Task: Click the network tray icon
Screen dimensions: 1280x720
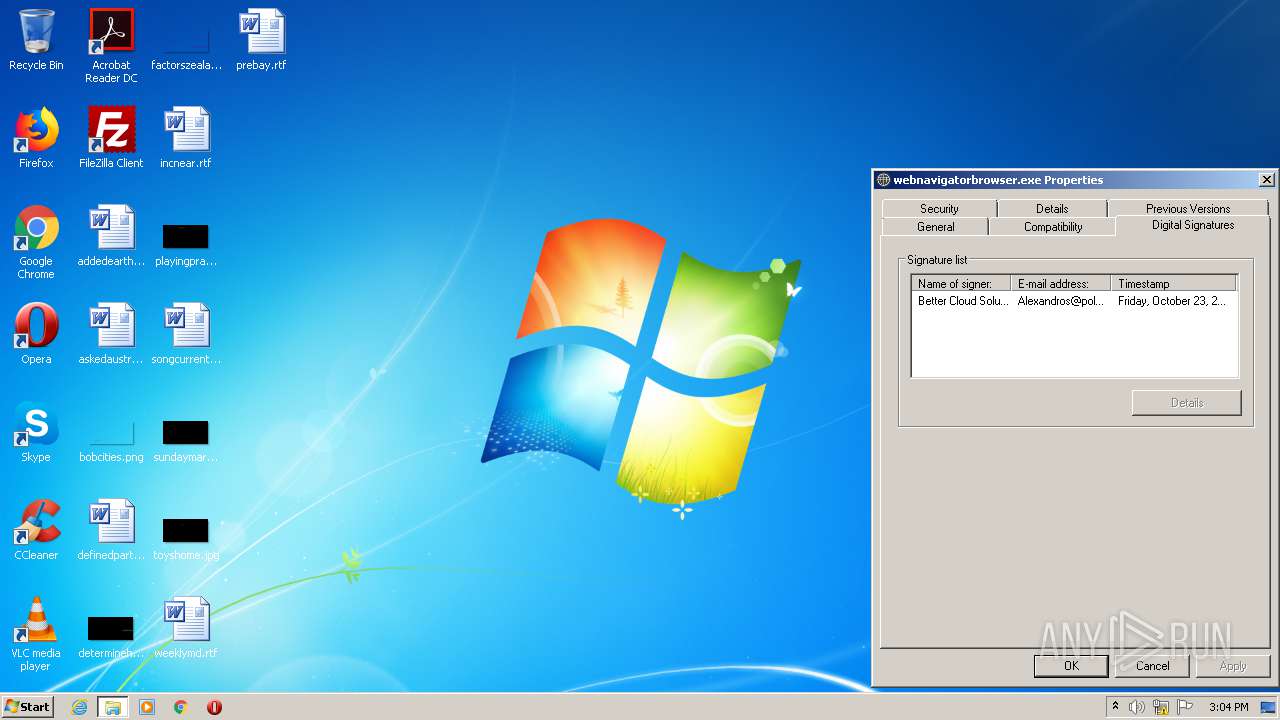Action: click(1161, 707)
